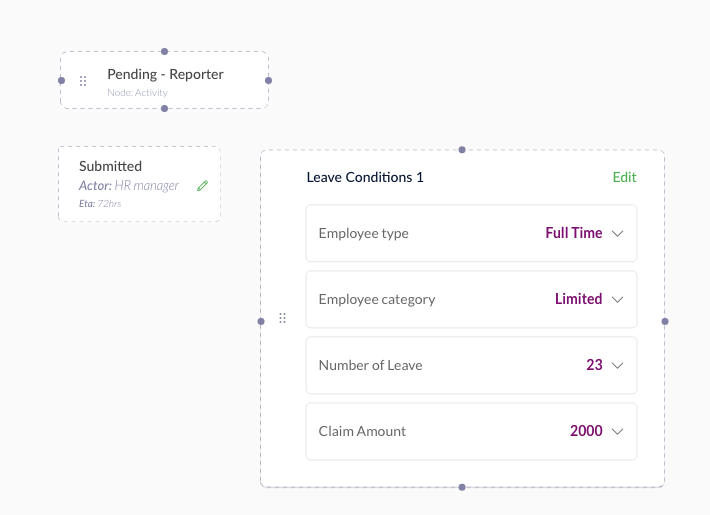Select the Submitted status card

(x=139, y=184)
